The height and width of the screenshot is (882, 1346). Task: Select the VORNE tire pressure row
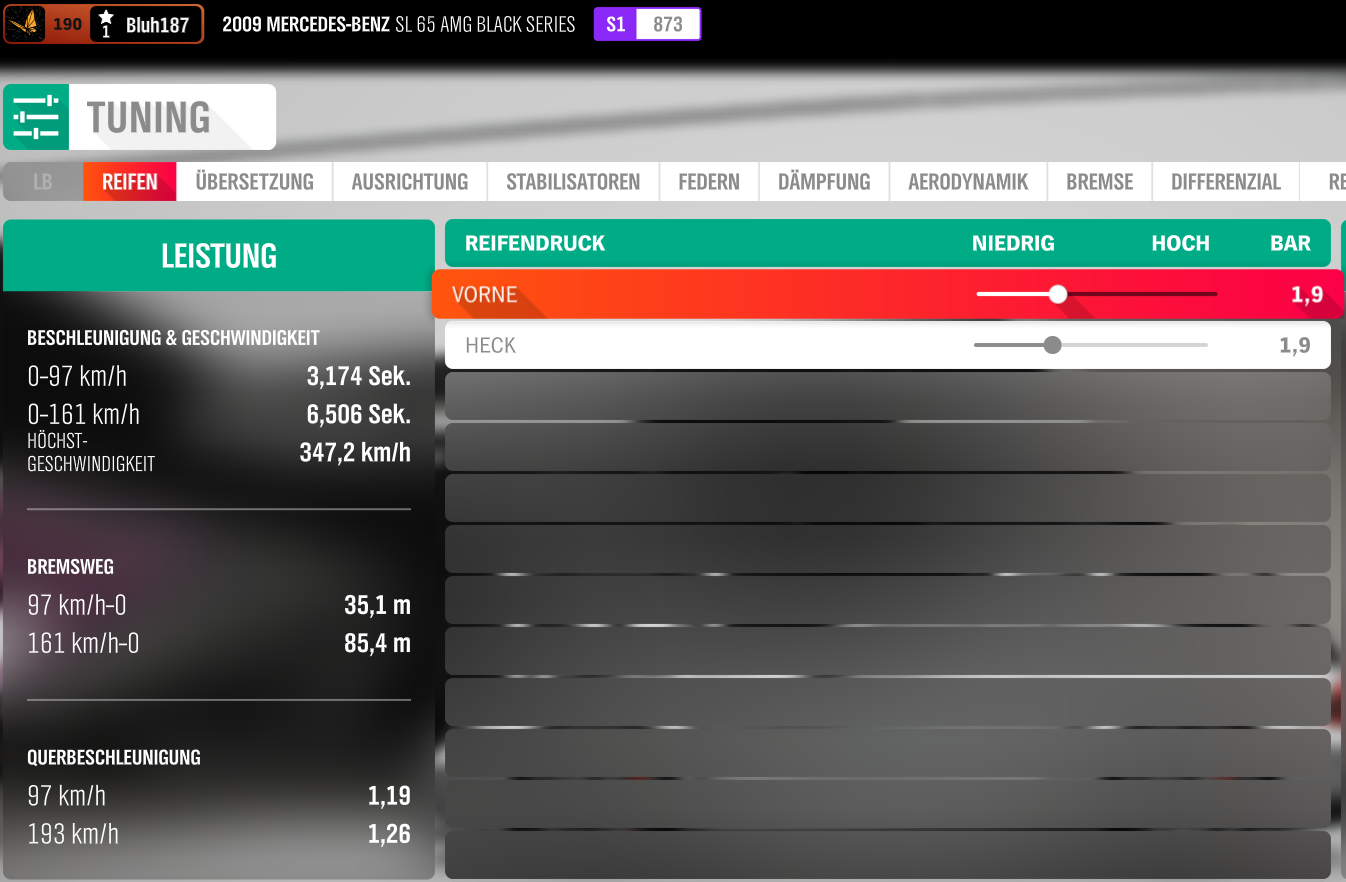pos(888,294)
